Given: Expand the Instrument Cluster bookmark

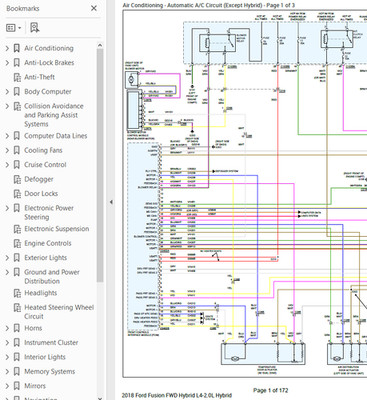Looking at the screenshot, I should (x=7, y=343).
